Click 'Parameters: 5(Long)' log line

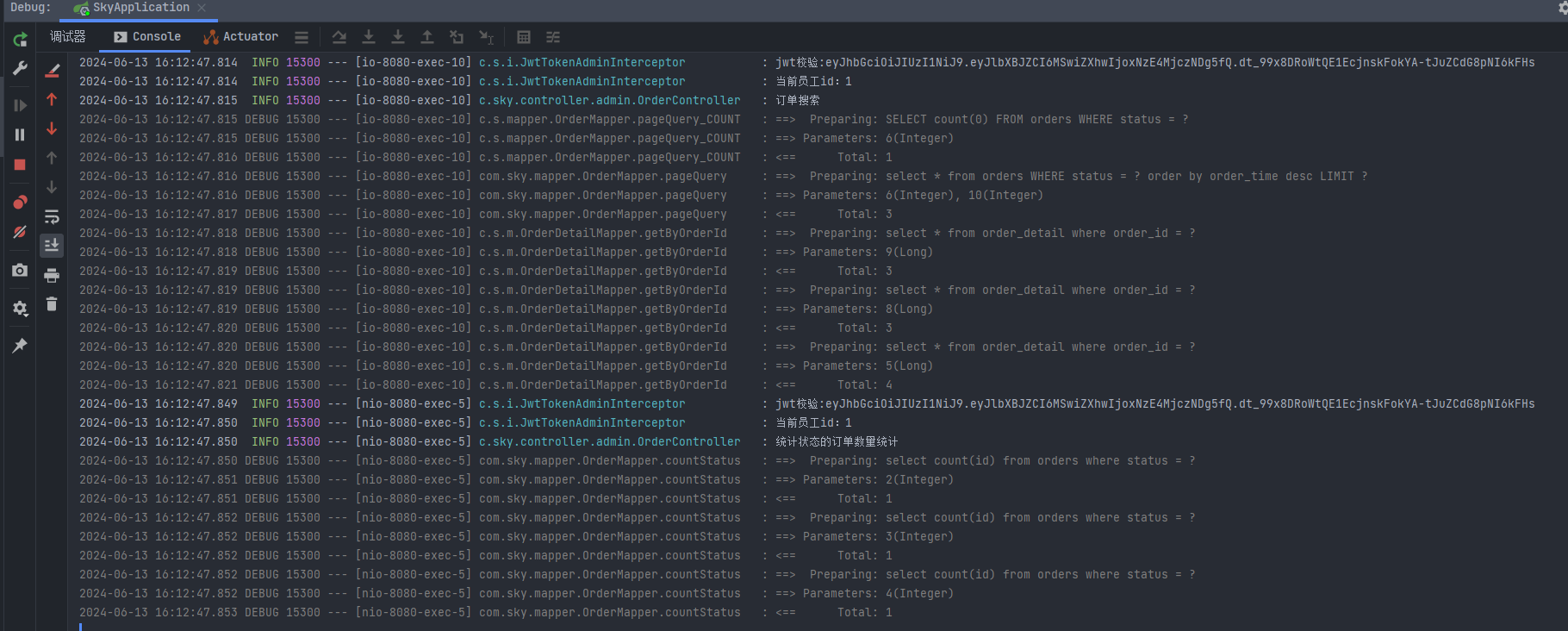(x=868, y=365)
